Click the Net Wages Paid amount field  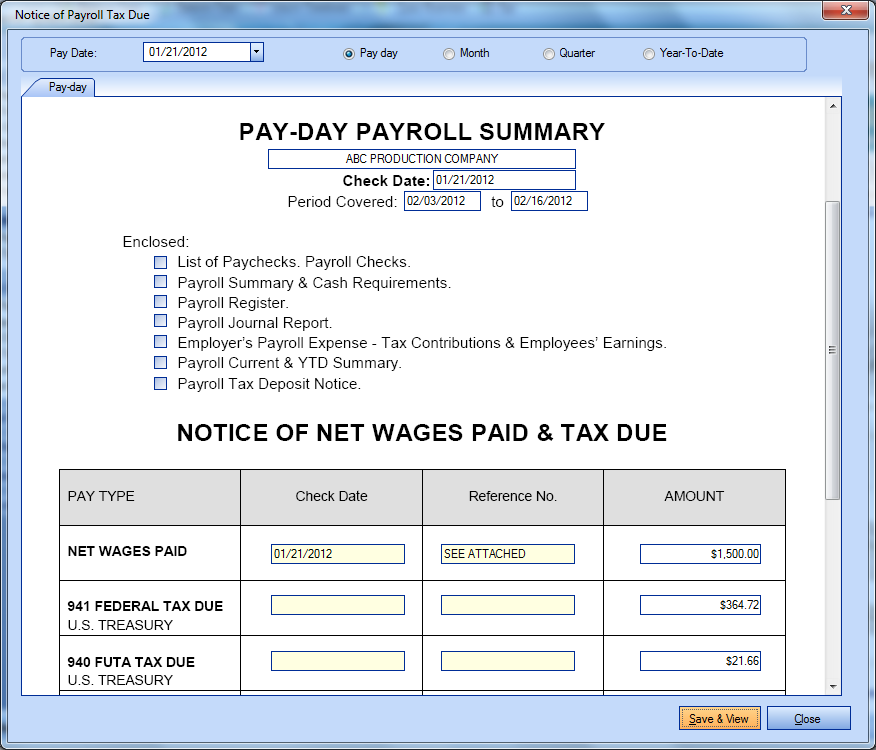[x=700, y=554]
